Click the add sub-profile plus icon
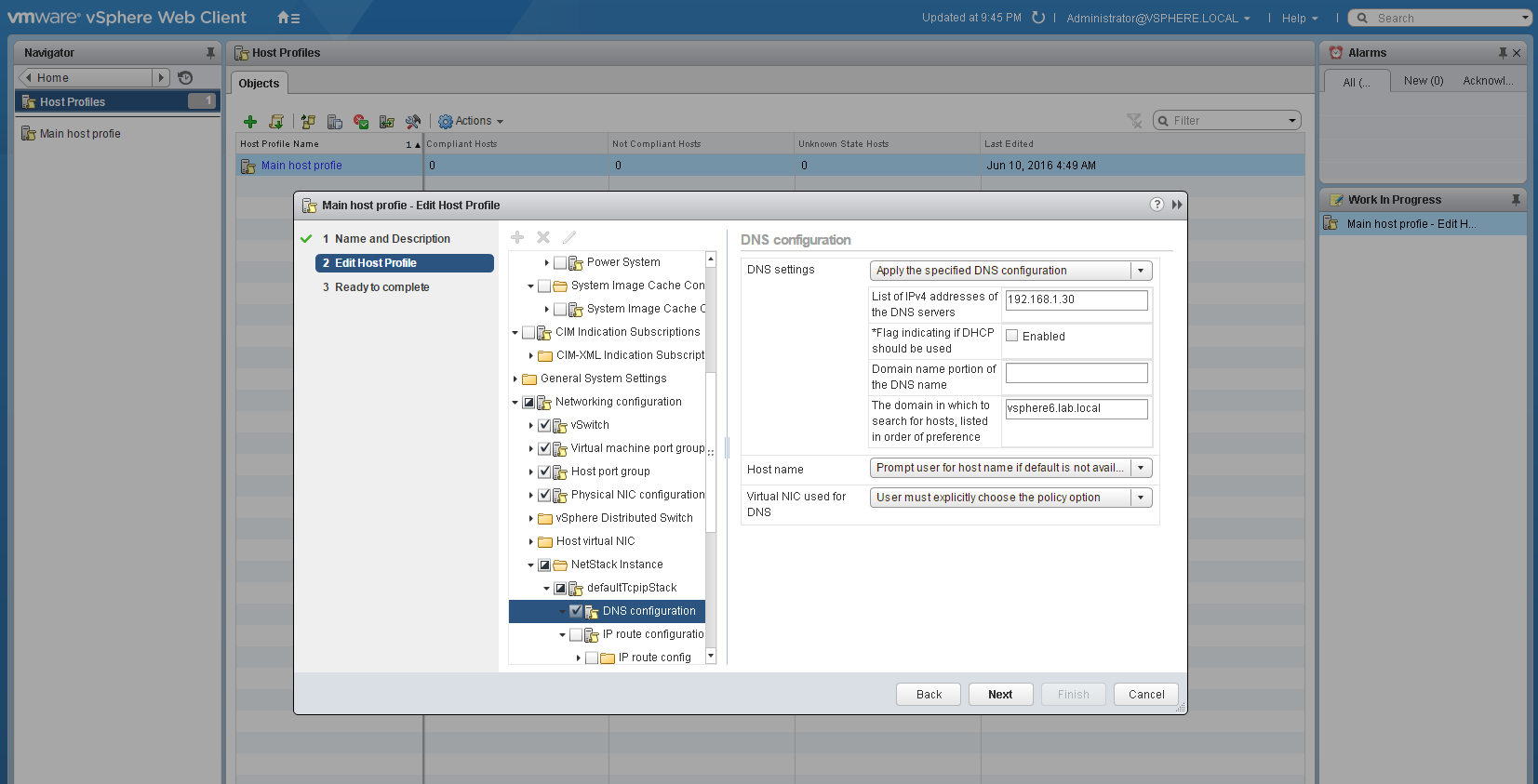Image resolution: width=1538 pixels, height=784 pixels. (x=517, y=237)
